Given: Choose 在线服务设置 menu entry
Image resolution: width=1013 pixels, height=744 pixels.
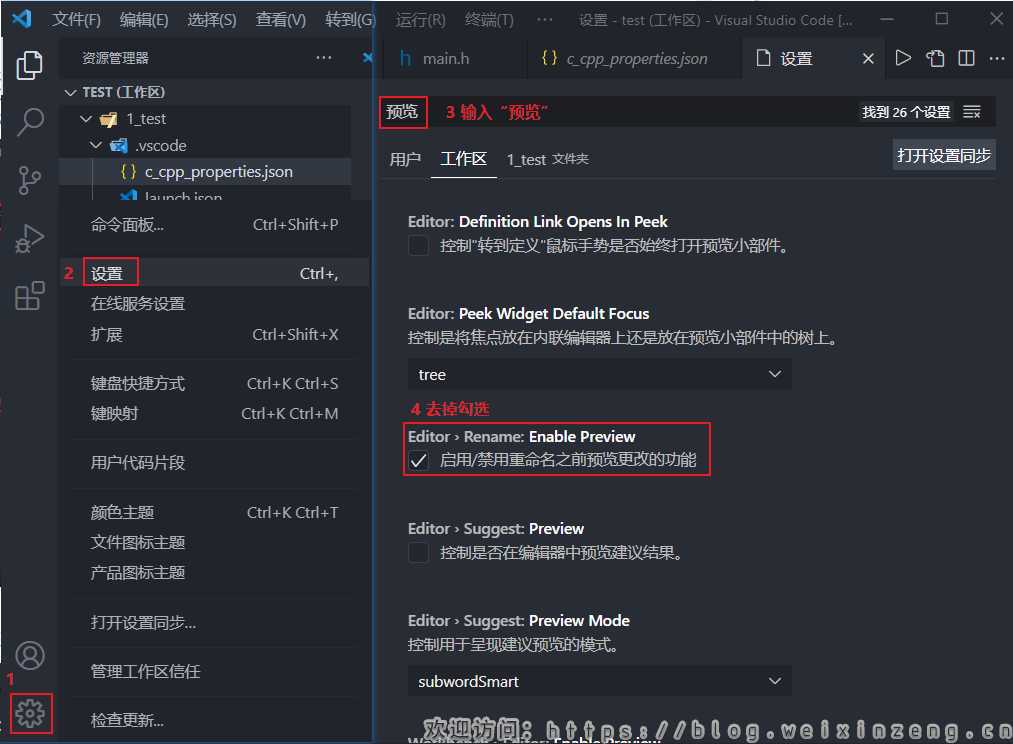Looking at the screenshot, I should (214, 304).
